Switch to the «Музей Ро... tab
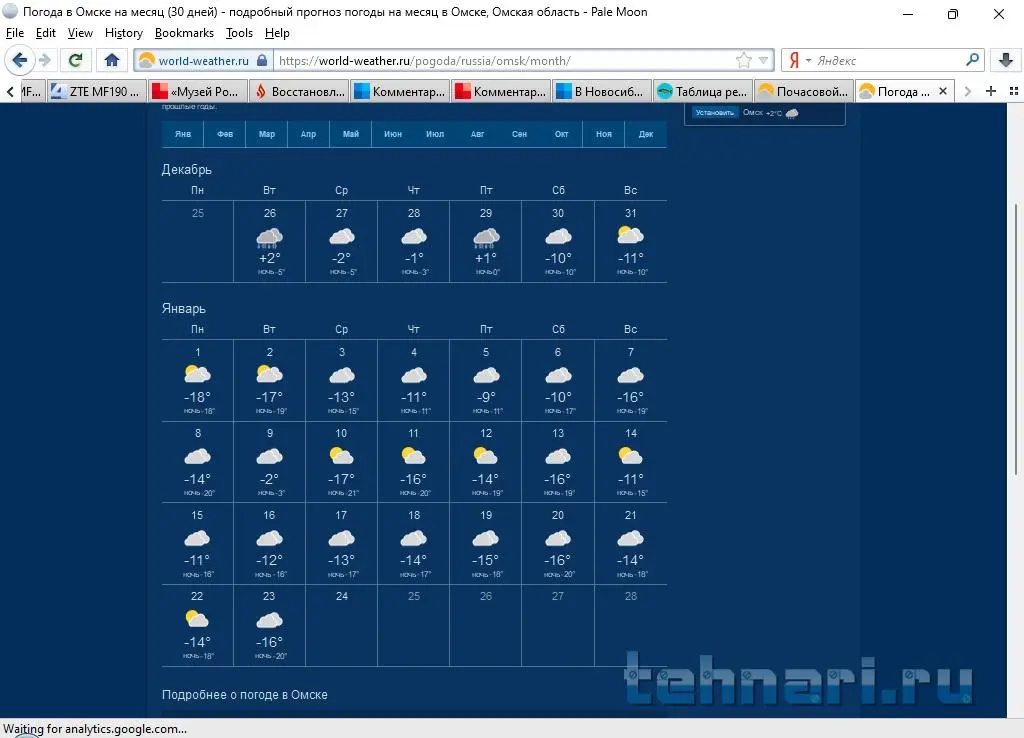1024x738 pixels. 198,91
